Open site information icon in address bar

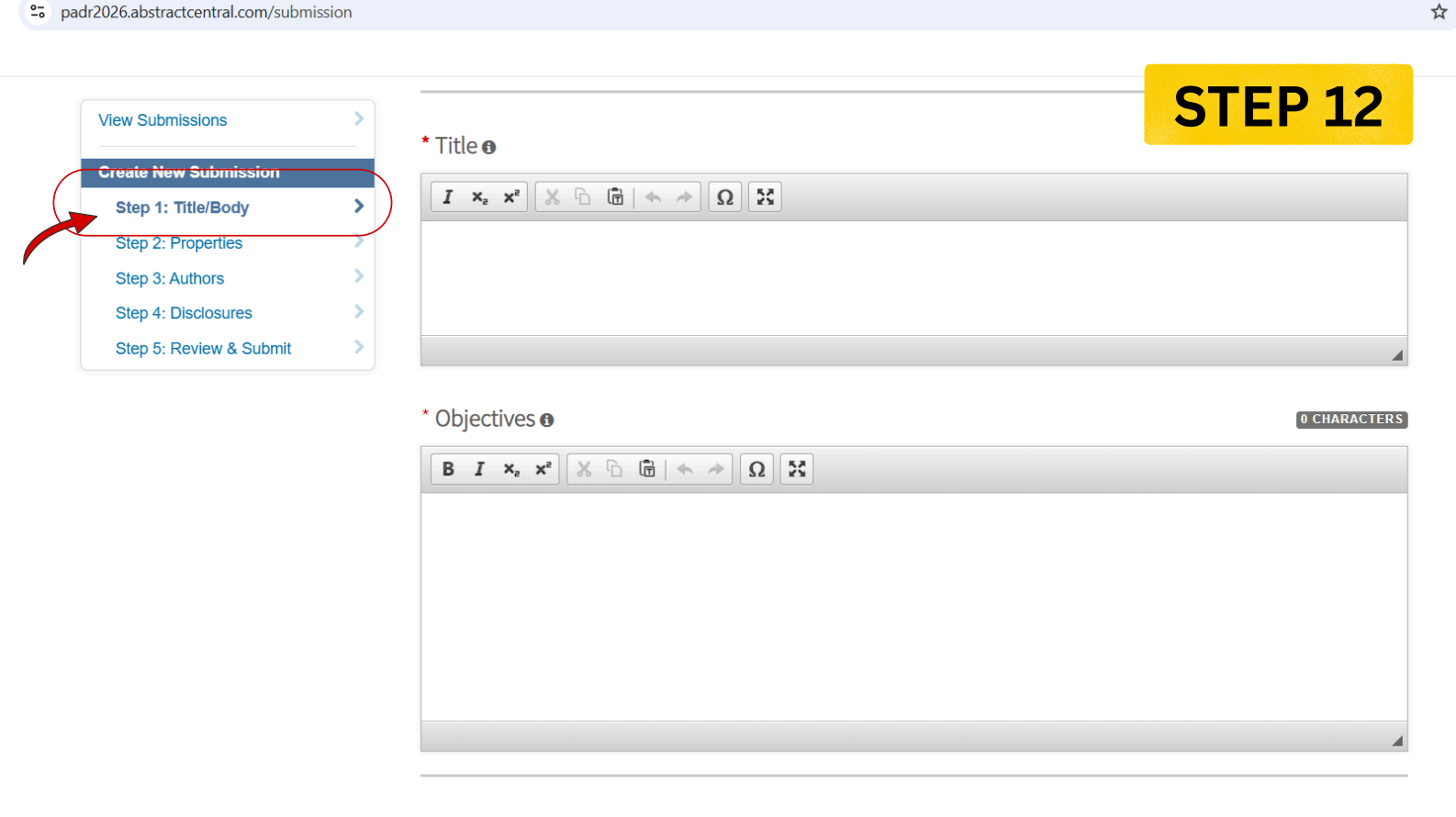point(38,12)
